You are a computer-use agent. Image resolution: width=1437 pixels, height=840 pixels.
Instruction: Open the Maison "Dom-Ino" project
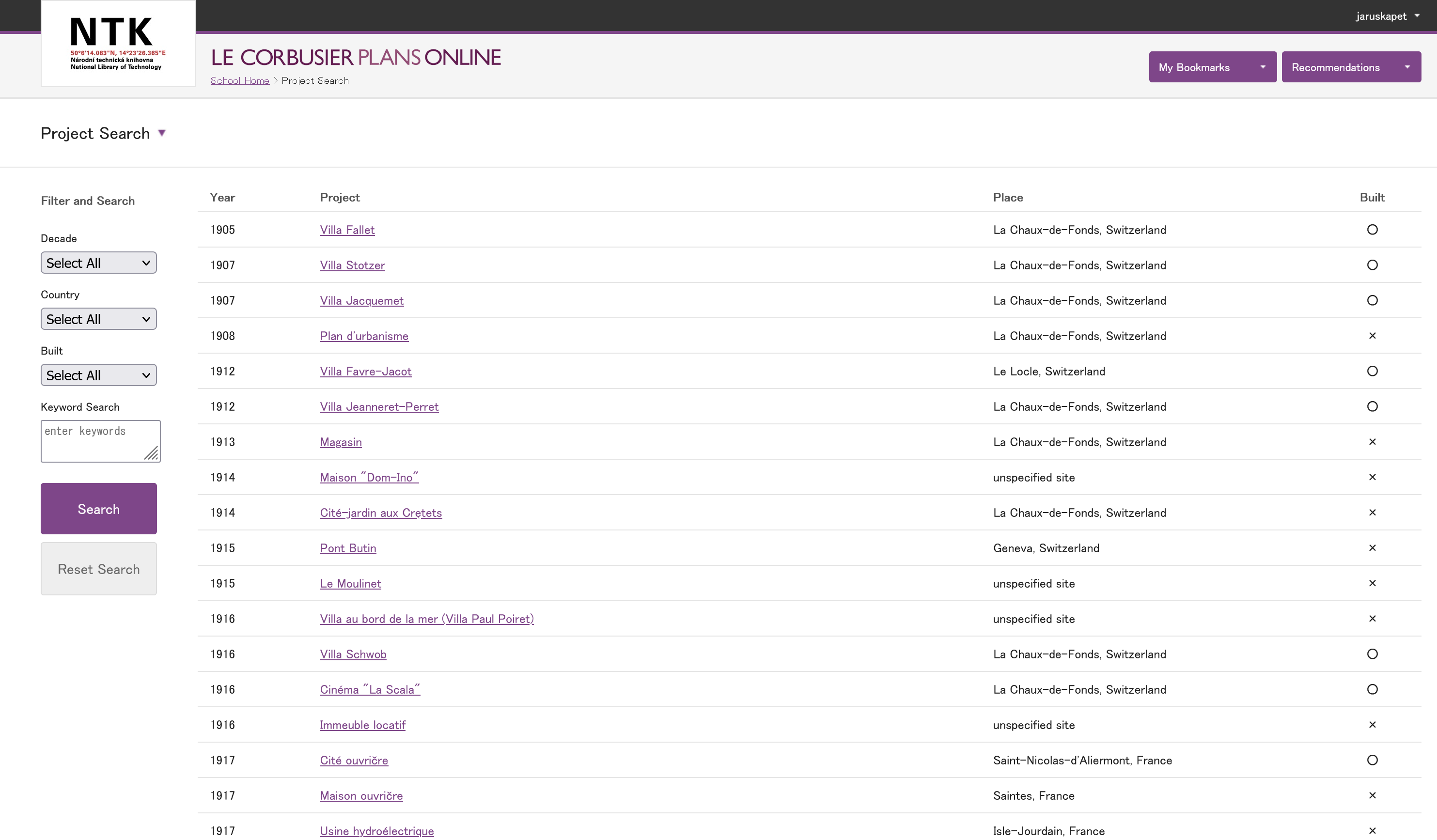(x=369, y=477)
